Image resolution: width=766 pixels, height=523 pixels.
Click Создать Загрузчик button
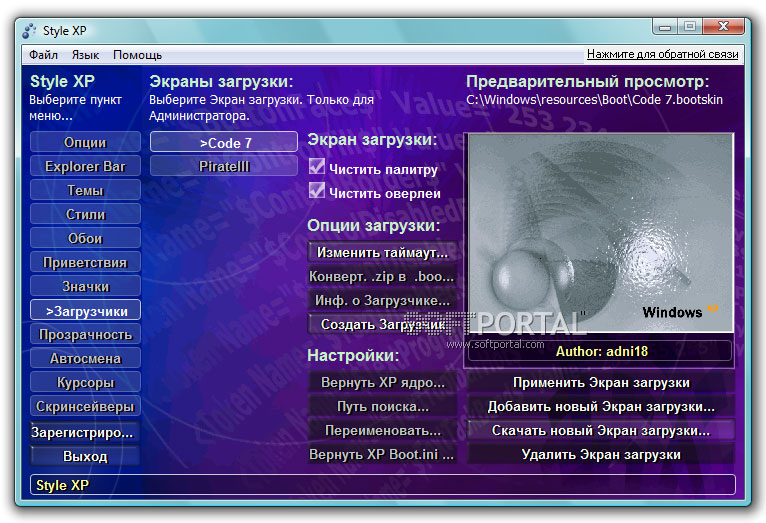pyautogui.click(x=382, y=324)
